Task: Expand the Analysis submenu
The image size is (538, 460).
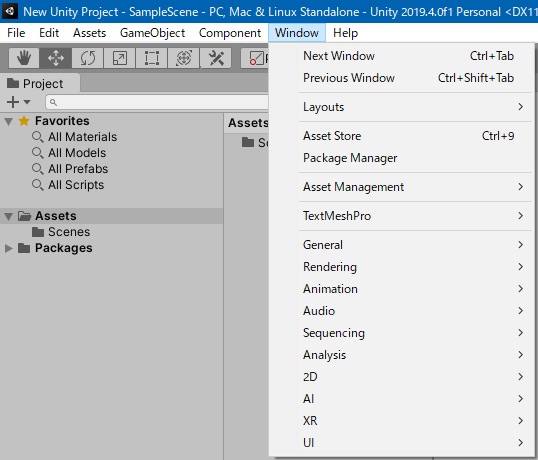Action: click(401, 355)
